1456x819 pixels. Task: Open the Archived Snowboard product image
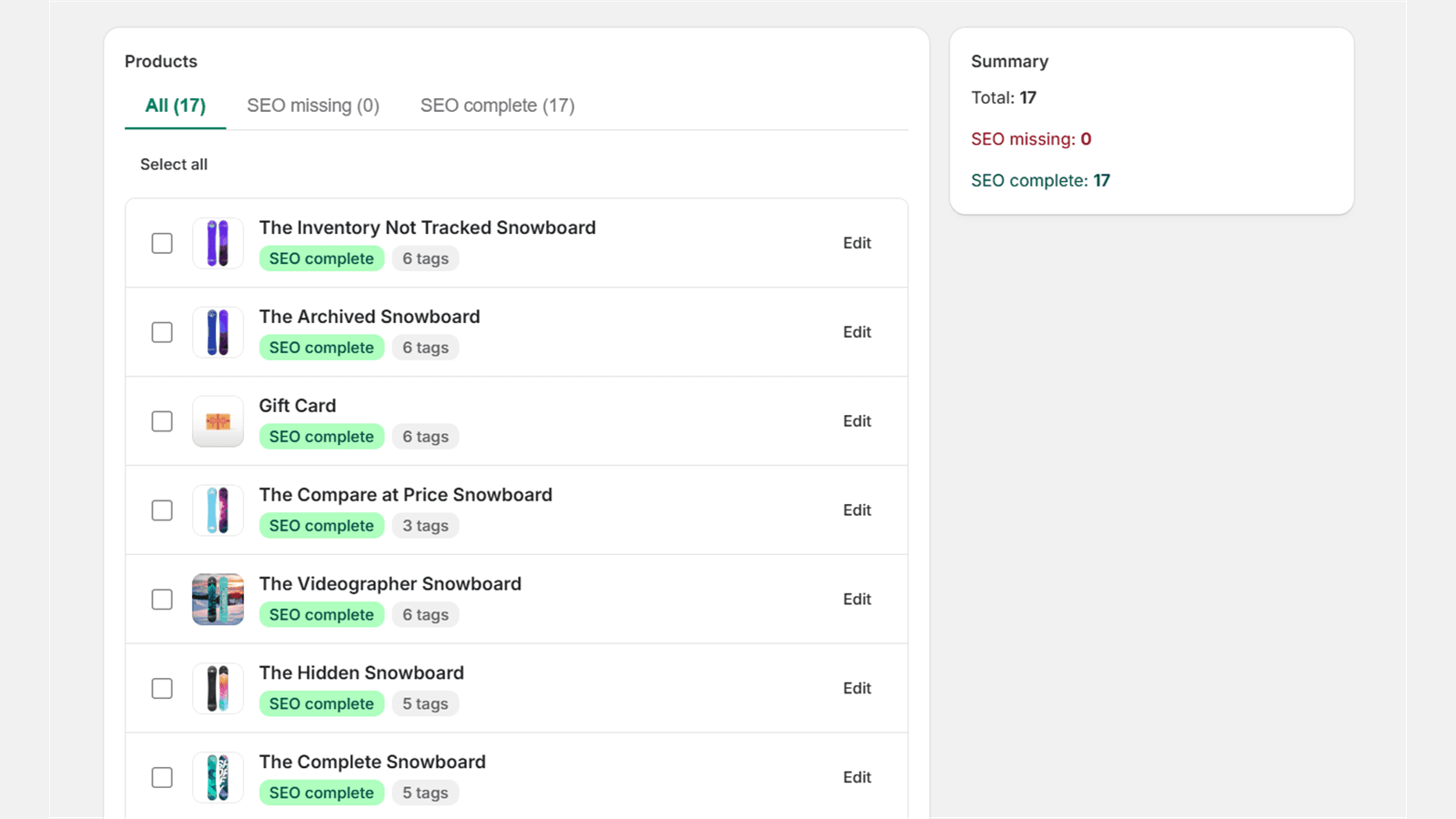click(217, 332)
